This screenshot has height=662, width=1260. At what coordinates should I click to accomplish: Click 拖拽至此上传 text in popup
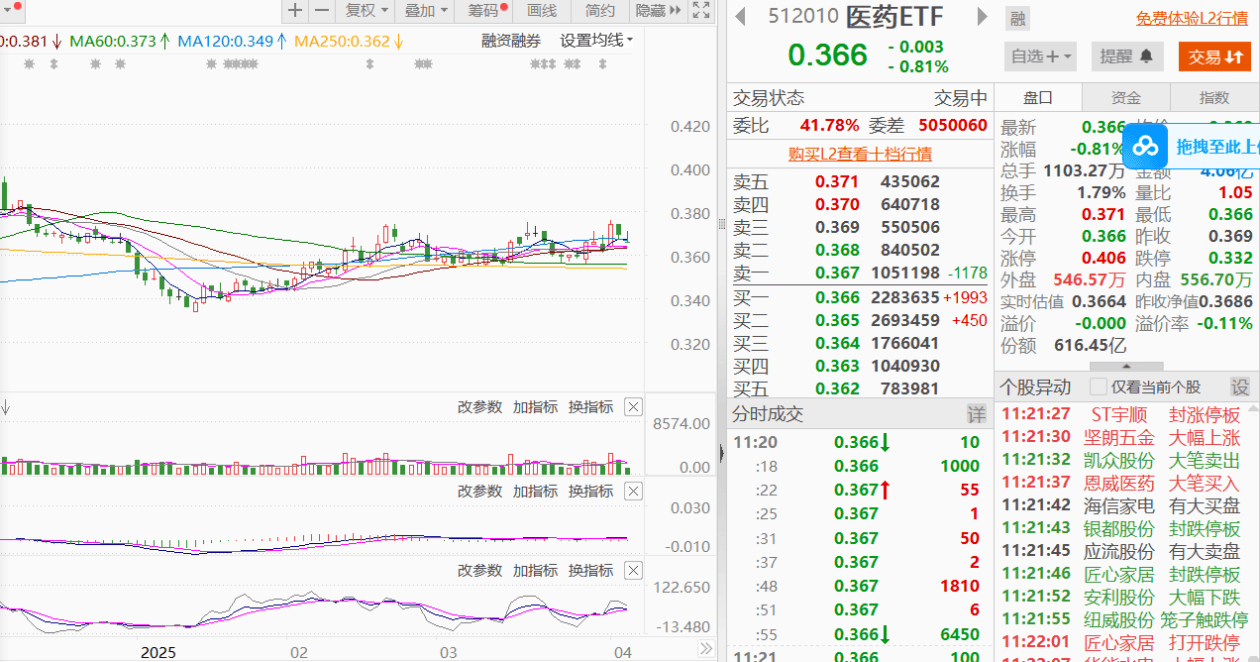point(1217,147)
